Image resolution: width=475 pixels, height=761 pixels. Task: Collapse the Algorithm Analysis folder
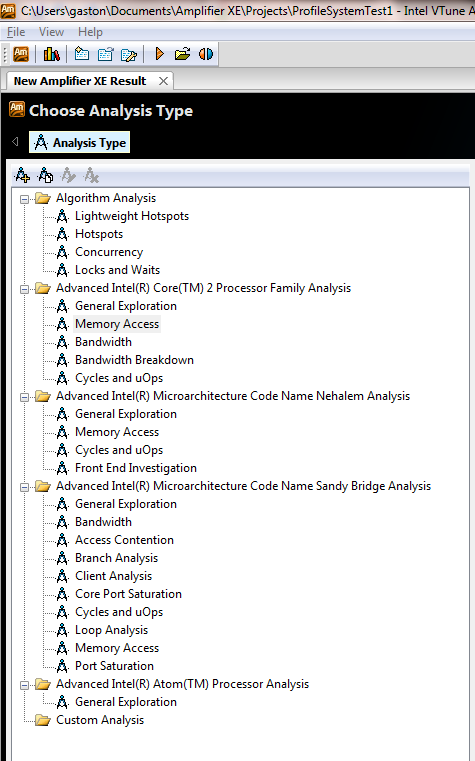24,199
